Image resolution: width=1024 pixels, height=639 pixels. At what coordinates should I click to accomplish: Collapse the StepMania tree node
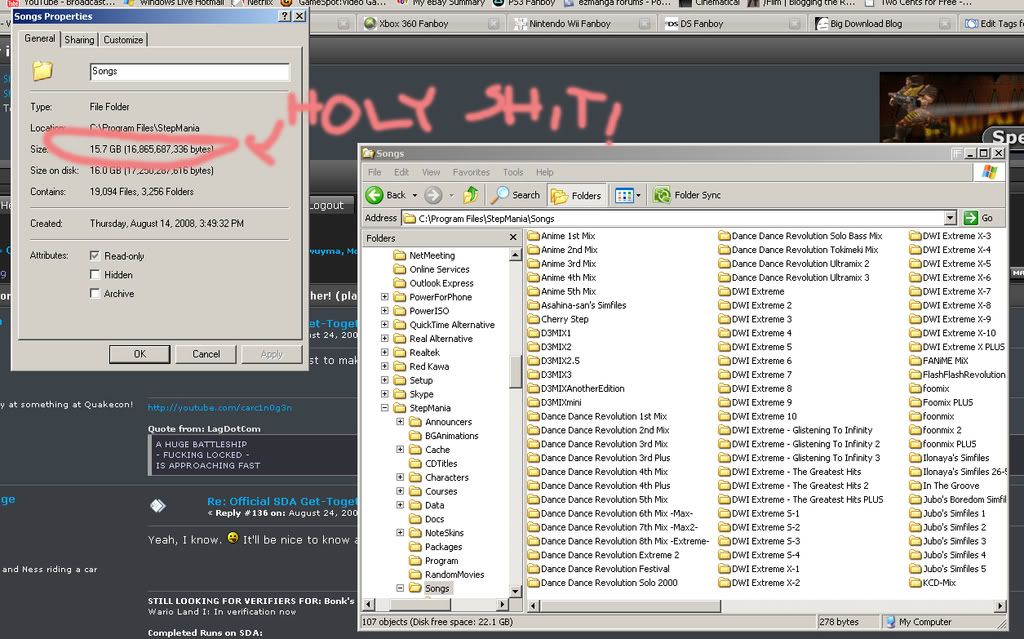[385, 408]
